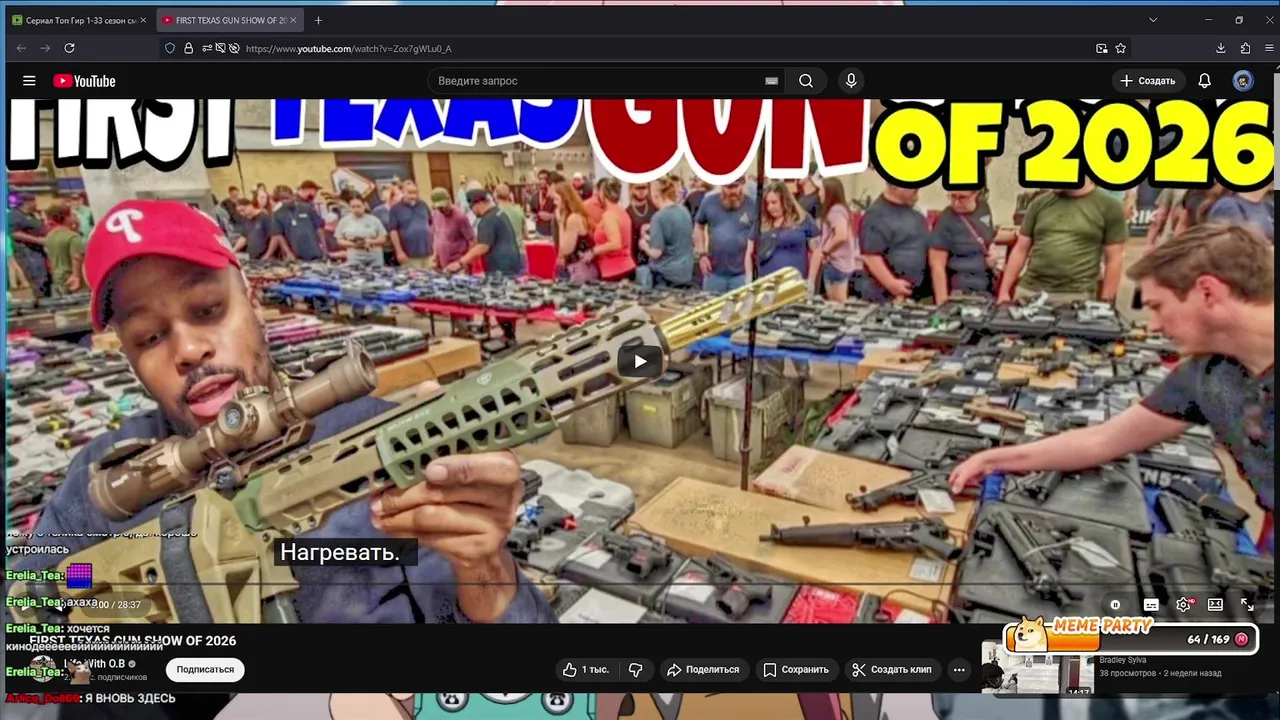Click the Создать клип button

point(891,670)
